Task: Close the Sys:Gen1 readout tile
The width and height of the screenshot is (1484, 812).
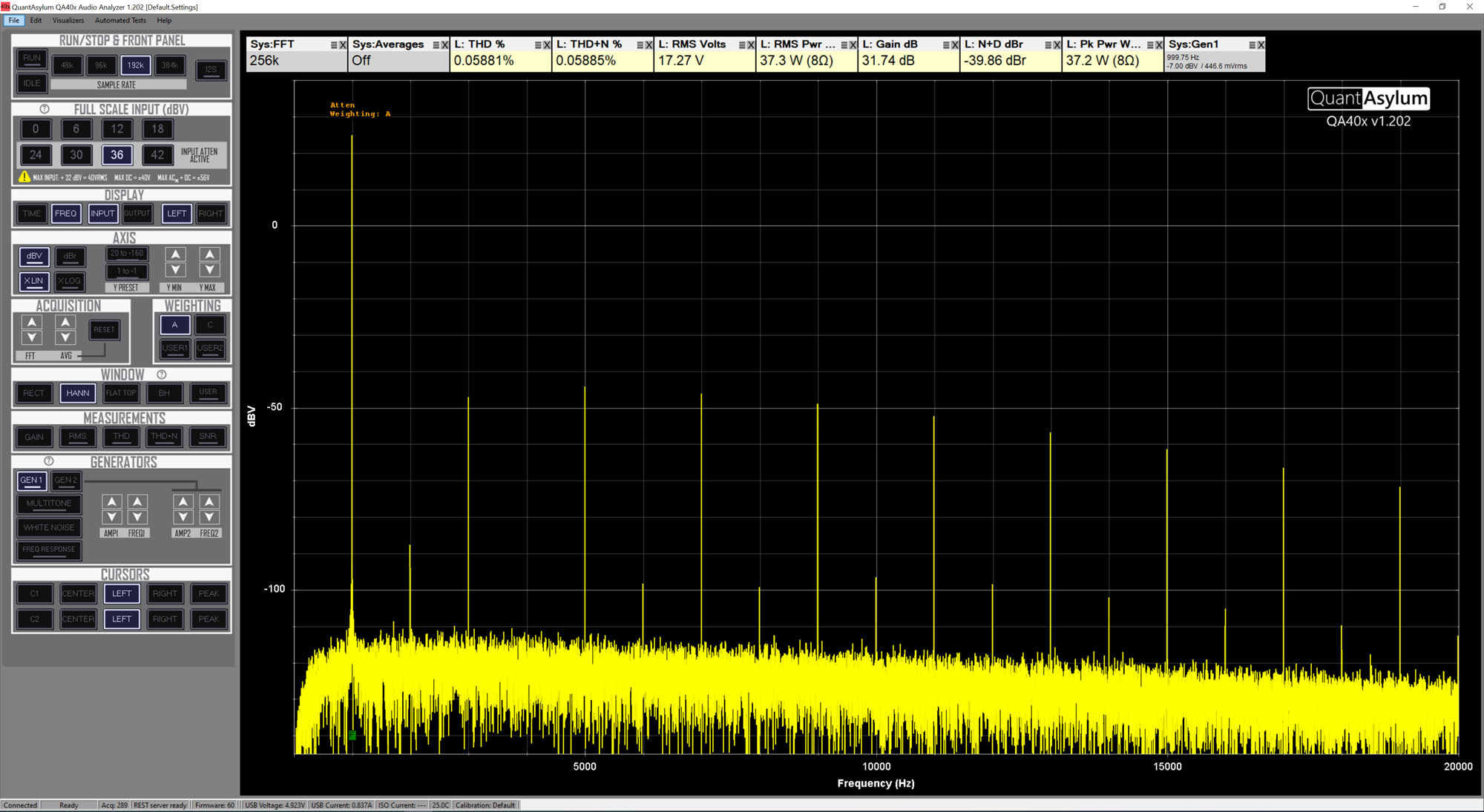Action: click(1261, 45)
